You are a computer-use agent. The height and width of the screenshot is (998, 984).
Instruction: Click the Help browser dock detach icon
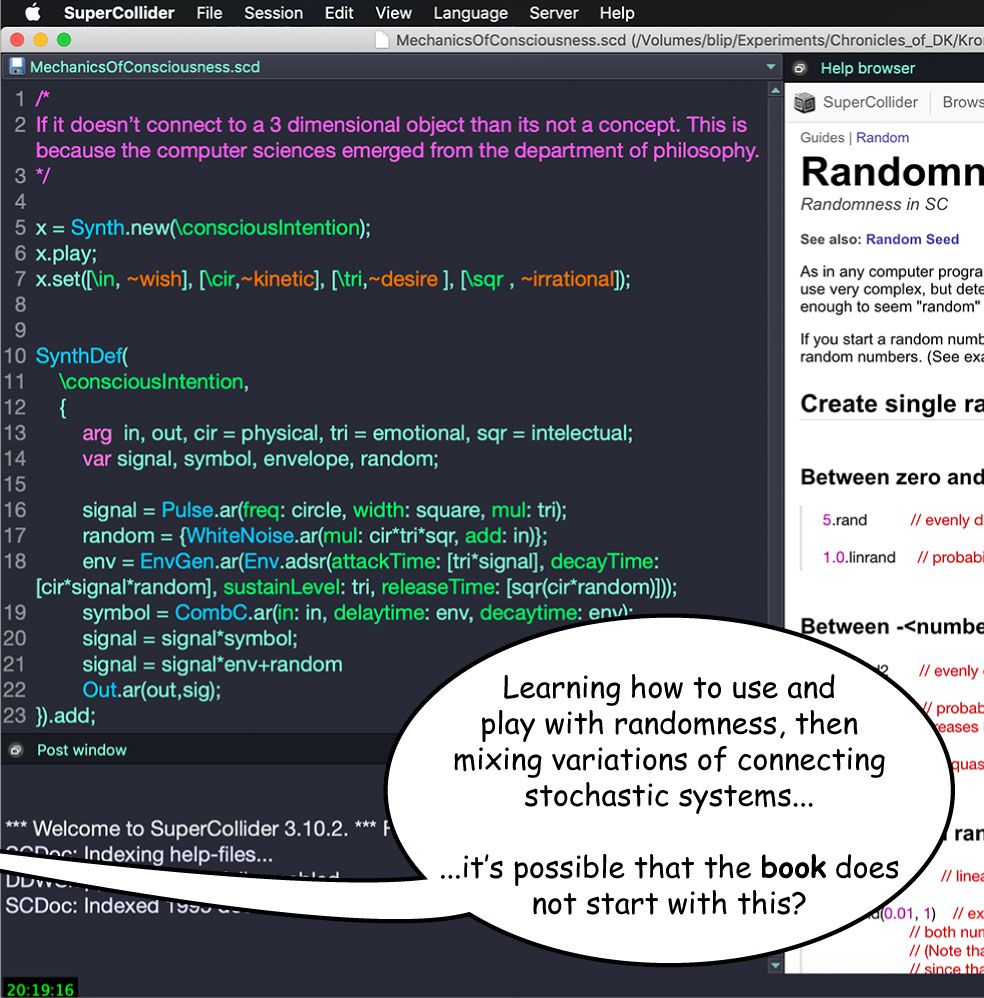(799, 68)
